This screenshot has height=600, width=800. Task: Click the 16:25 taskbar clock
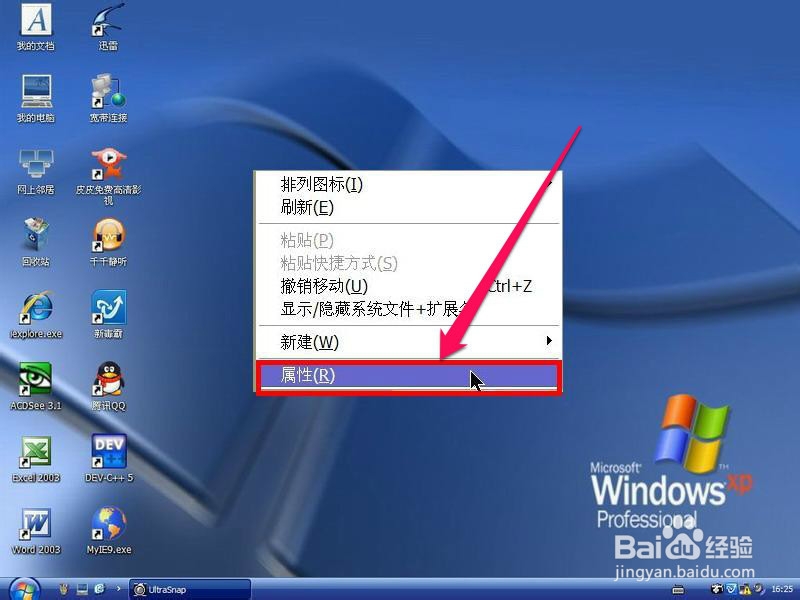pyautogui.click(x=782, y=589)
